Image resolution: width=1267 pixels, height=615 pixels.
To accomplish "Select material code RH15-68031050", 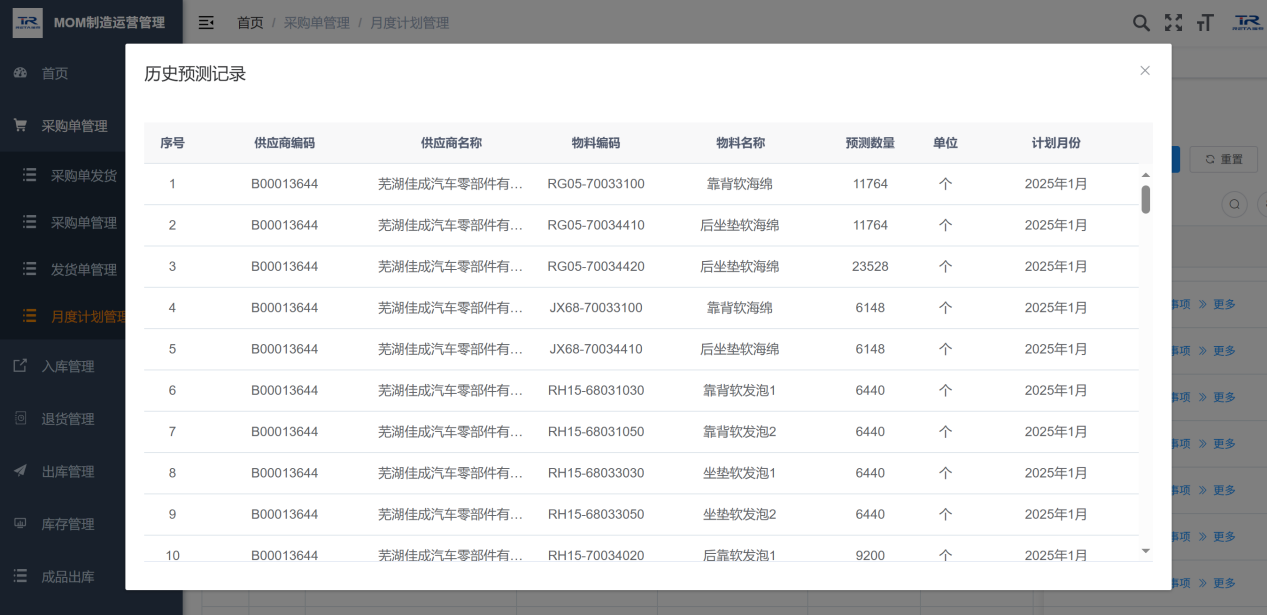I will click(x=596, y=432).
